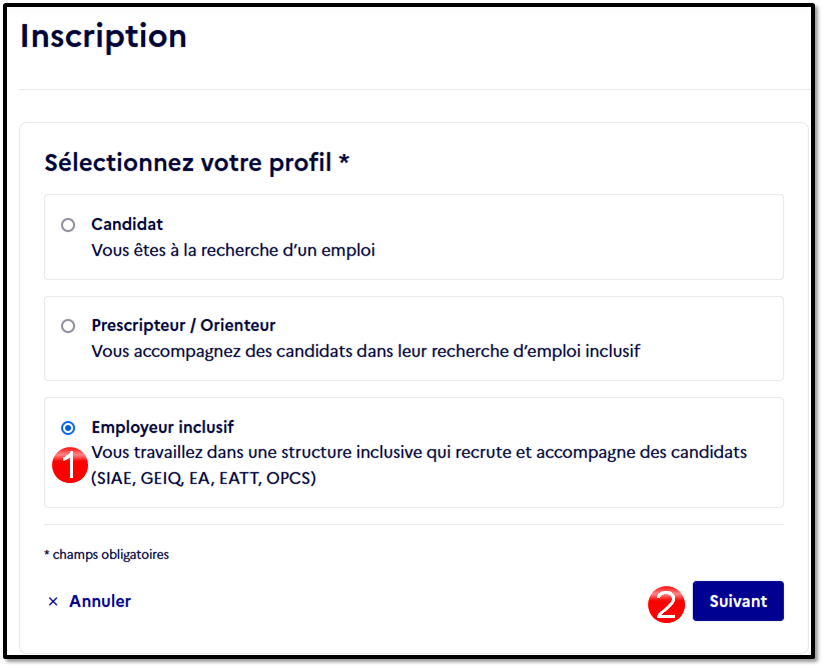Click the "champs obligatoires" note

pyautogui.click(x=111, y=554)
